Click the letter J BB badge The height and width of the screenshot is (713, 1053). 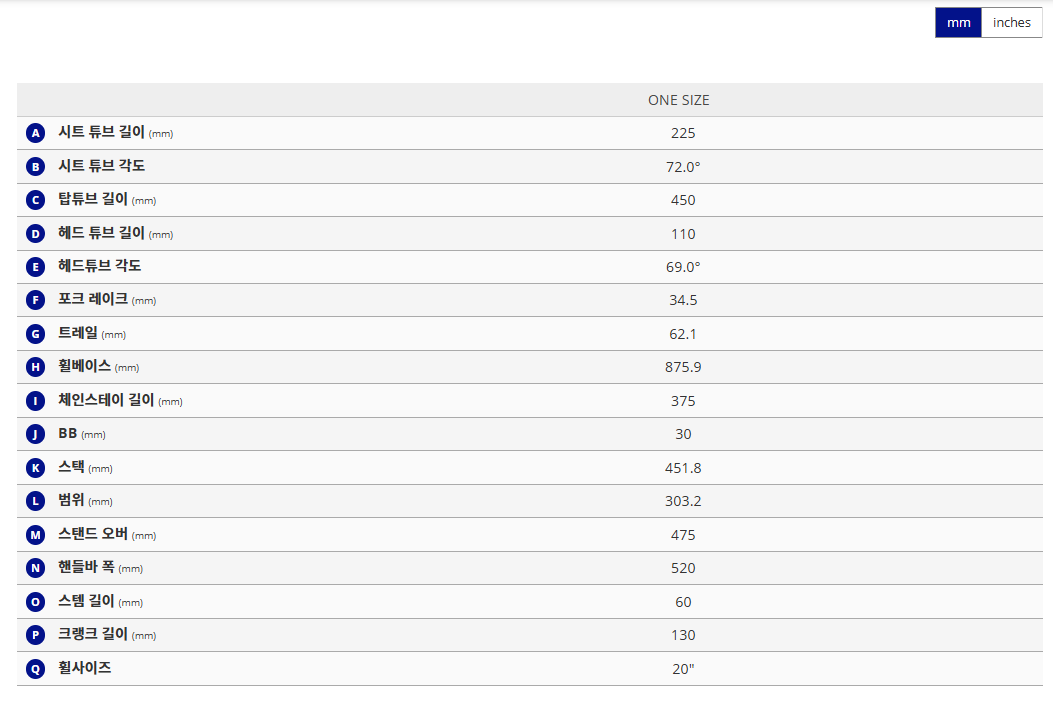[x=36, y=434]
